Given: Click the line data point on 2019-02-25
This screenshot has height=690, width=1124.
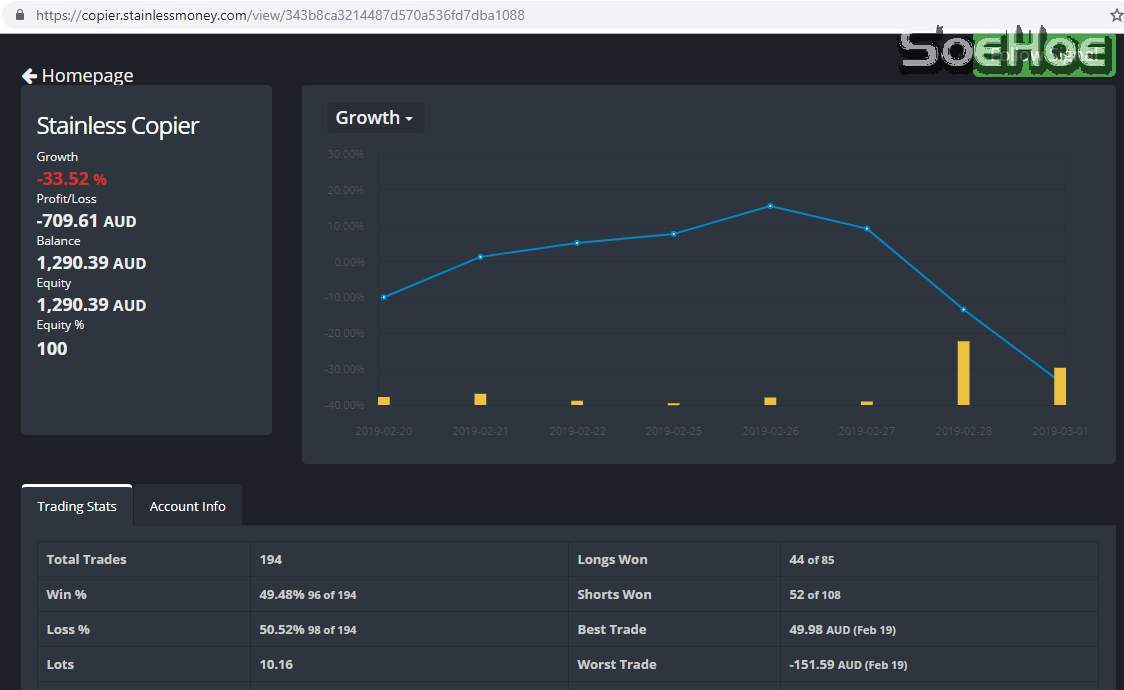Looking at the screenshot, I should [674, 234].
